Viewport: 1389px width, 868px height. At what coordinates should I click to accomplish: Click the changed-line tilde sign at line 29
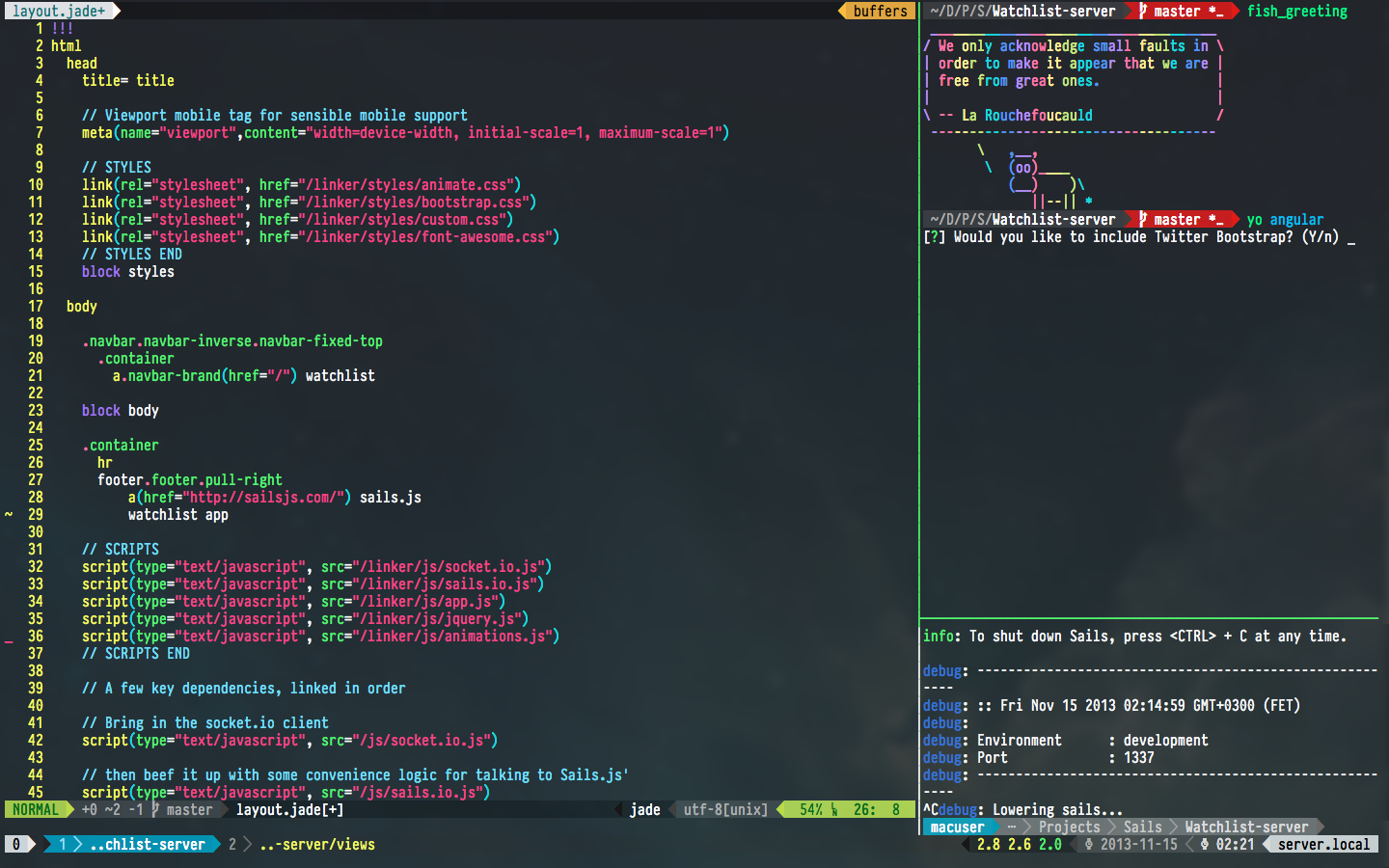(x=9, y=514)
